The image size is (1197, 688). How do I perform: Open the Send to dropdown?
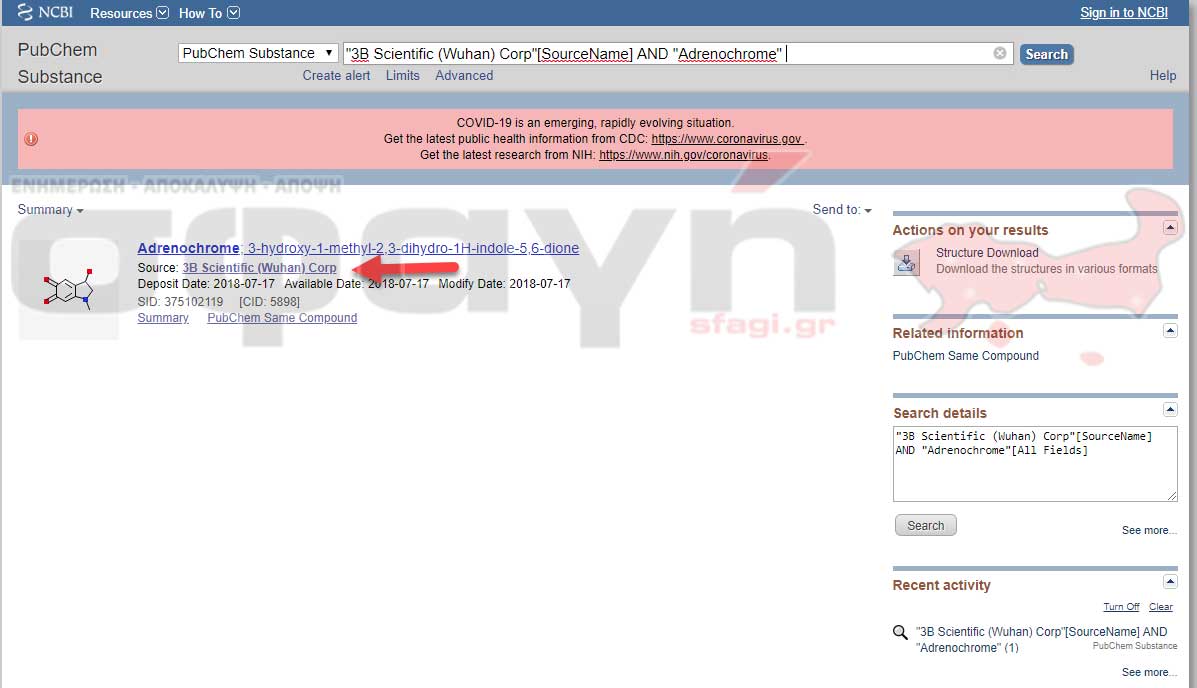(842, 209)
